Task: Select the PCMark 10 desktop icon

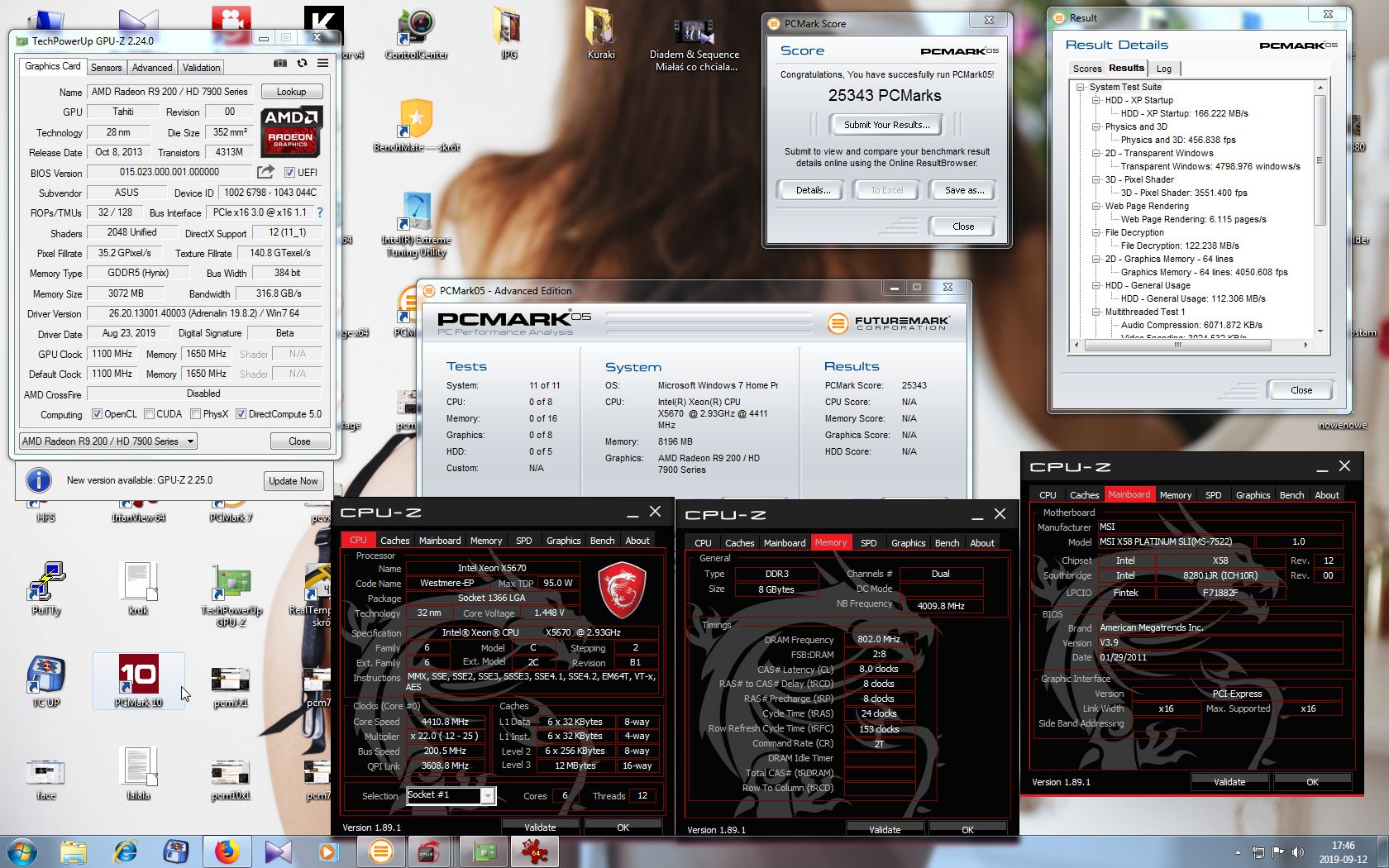Action: [138, 682]
